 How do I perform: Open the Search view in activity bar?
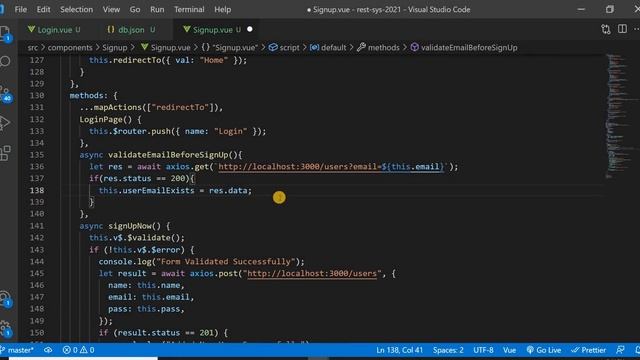coord(5,62)
